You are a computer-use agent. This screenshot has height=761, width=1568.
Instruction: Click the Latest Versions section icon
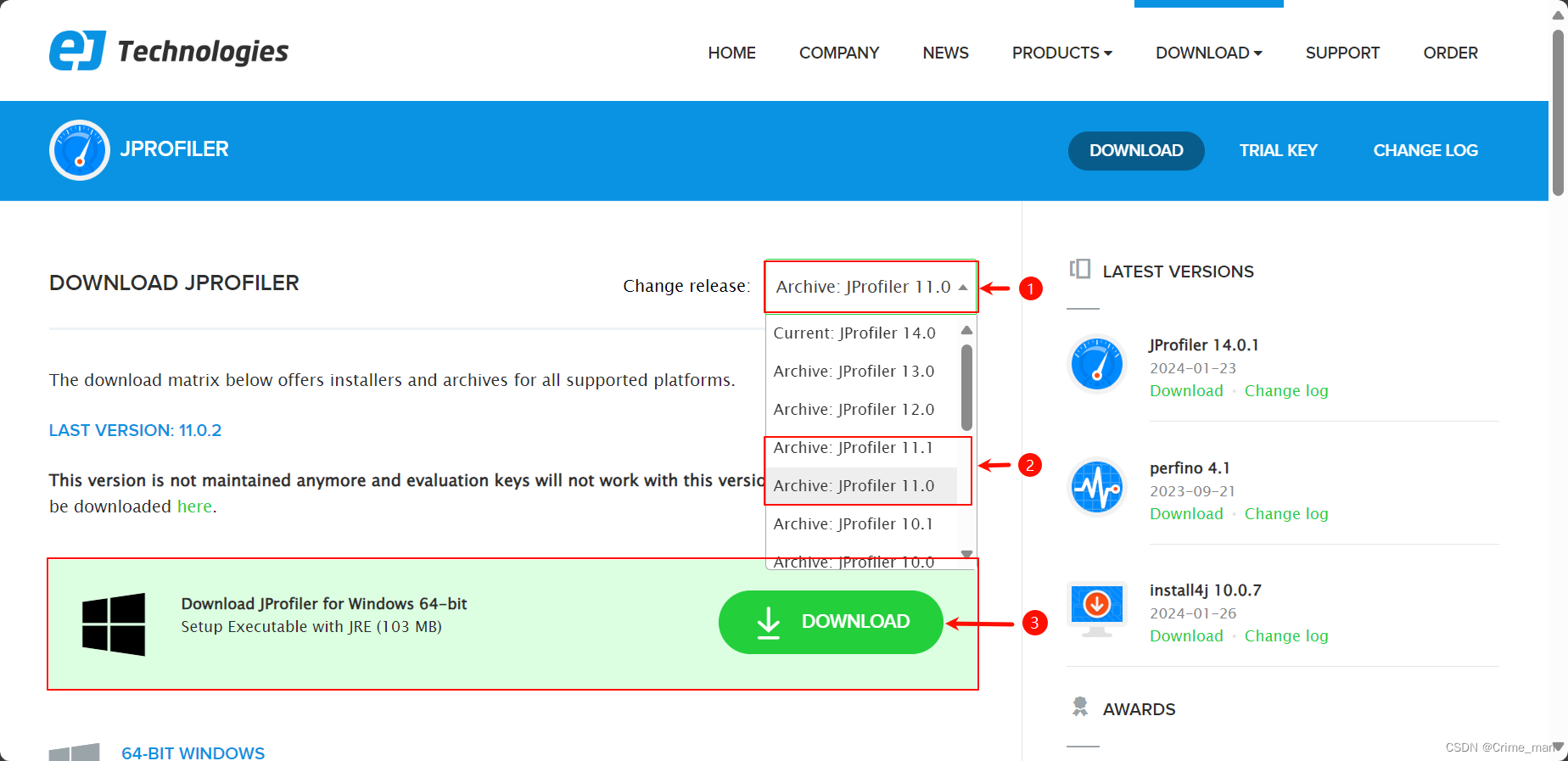pos(1079,270)
